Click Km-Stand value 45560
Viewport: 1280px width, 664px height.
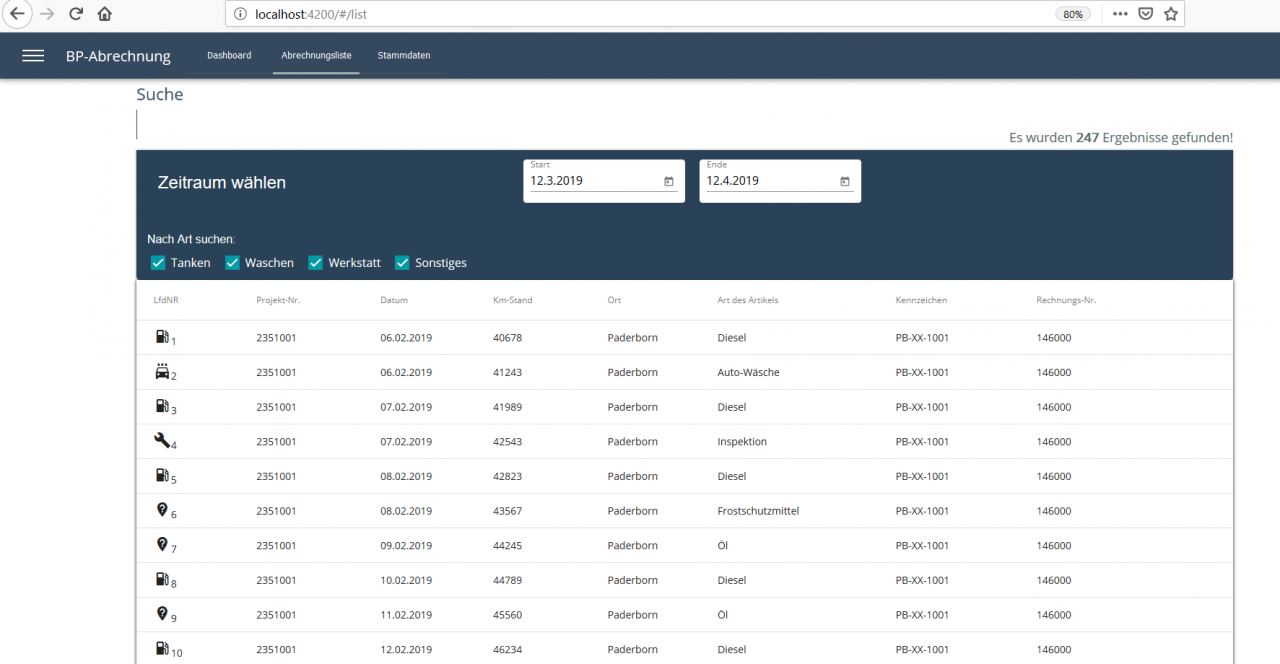point(507,615)
